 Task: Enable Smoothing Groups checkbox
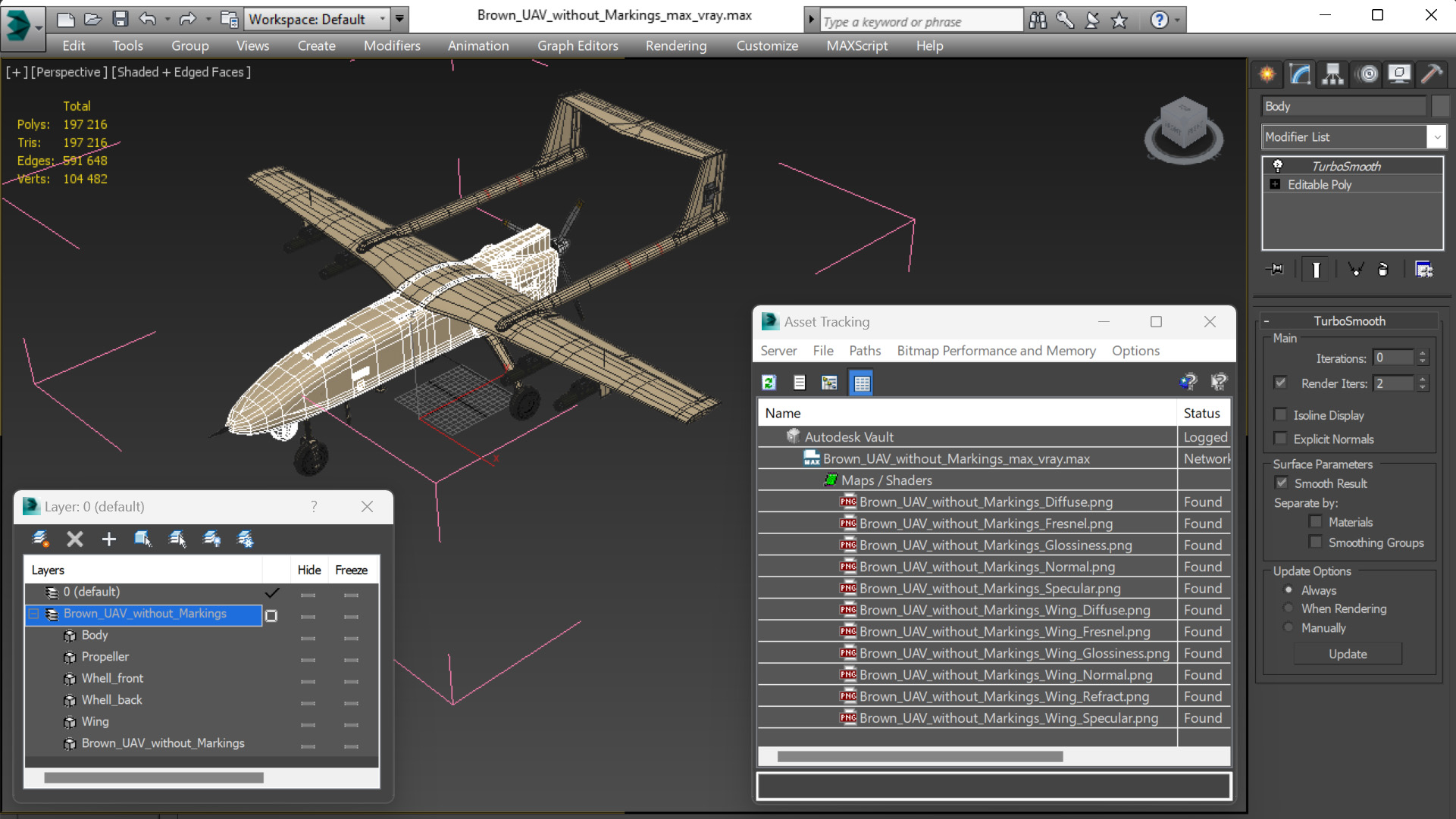[x=1315, y=542]
